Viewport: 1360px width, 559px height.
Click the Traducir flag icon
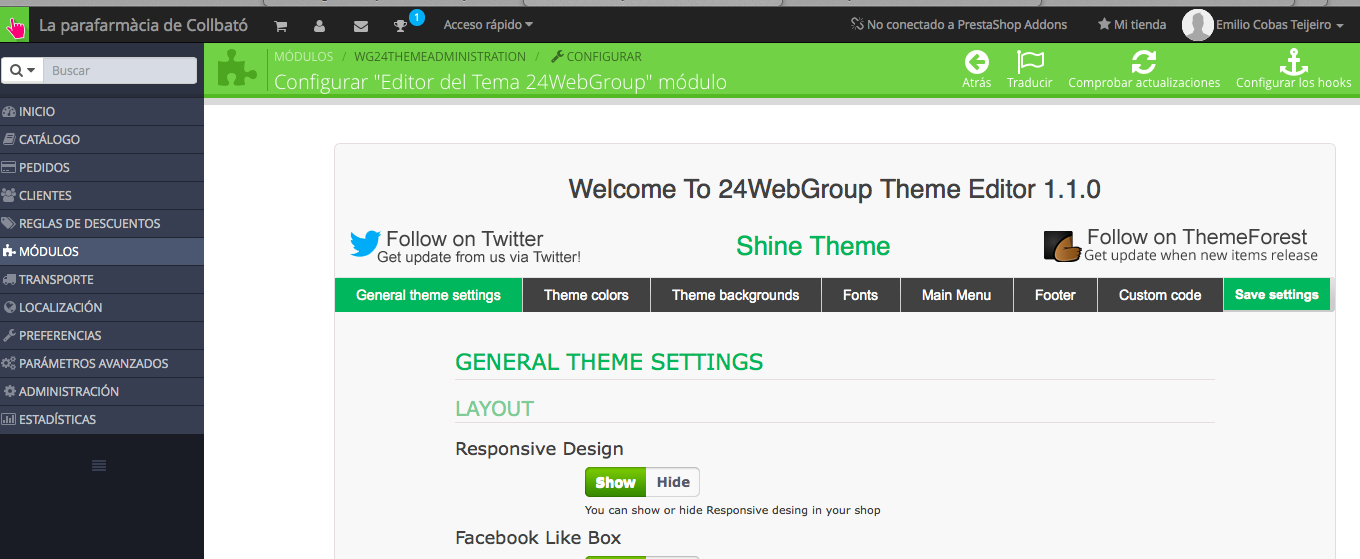pyautogui.click(x=1030, y=62)
